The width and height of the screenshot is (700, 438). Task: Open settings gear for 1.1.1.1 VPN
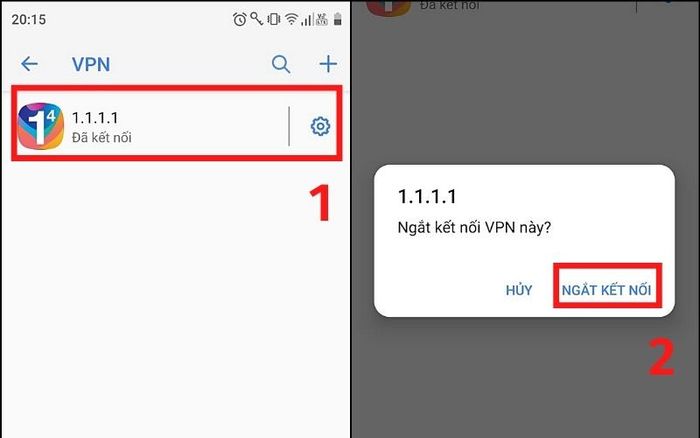click(320, 126)
